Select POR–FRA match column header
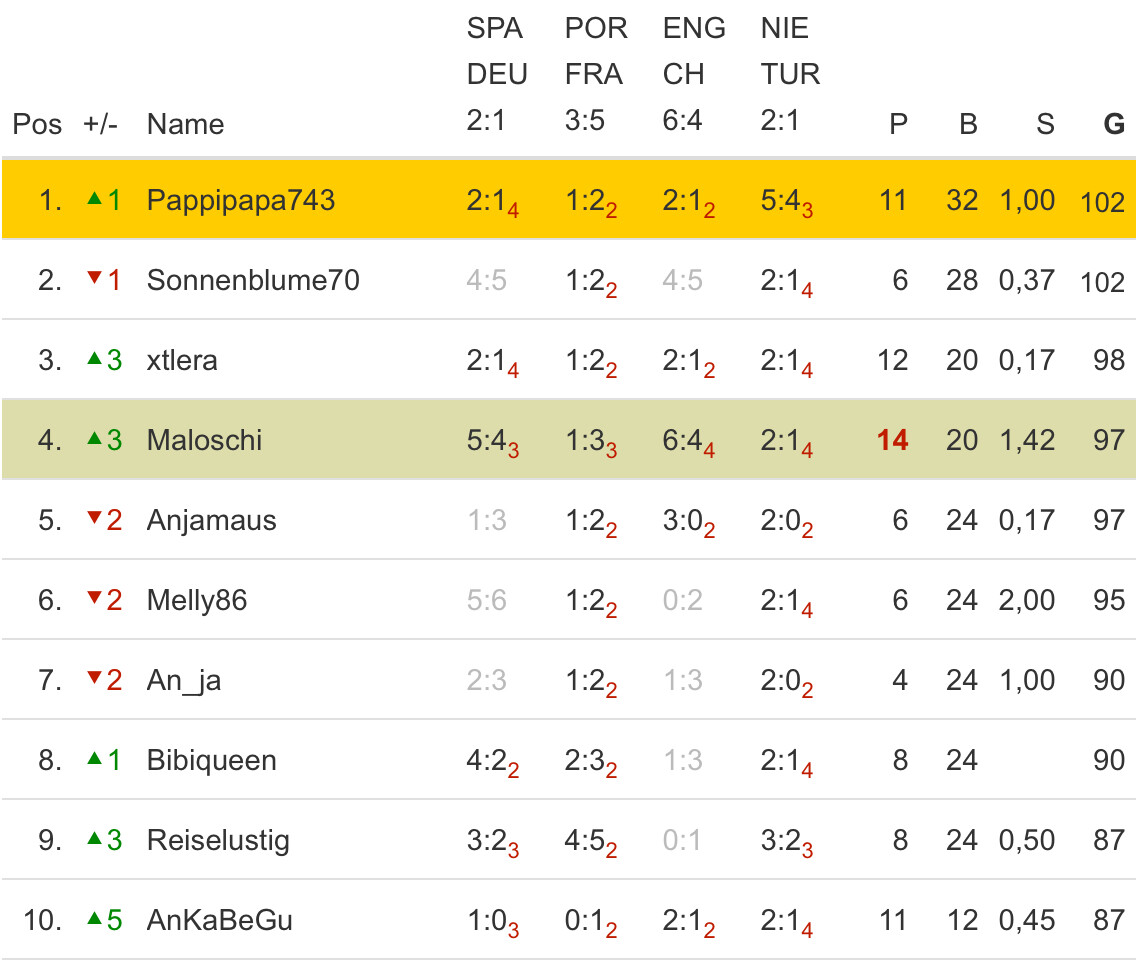 point(595,75)
